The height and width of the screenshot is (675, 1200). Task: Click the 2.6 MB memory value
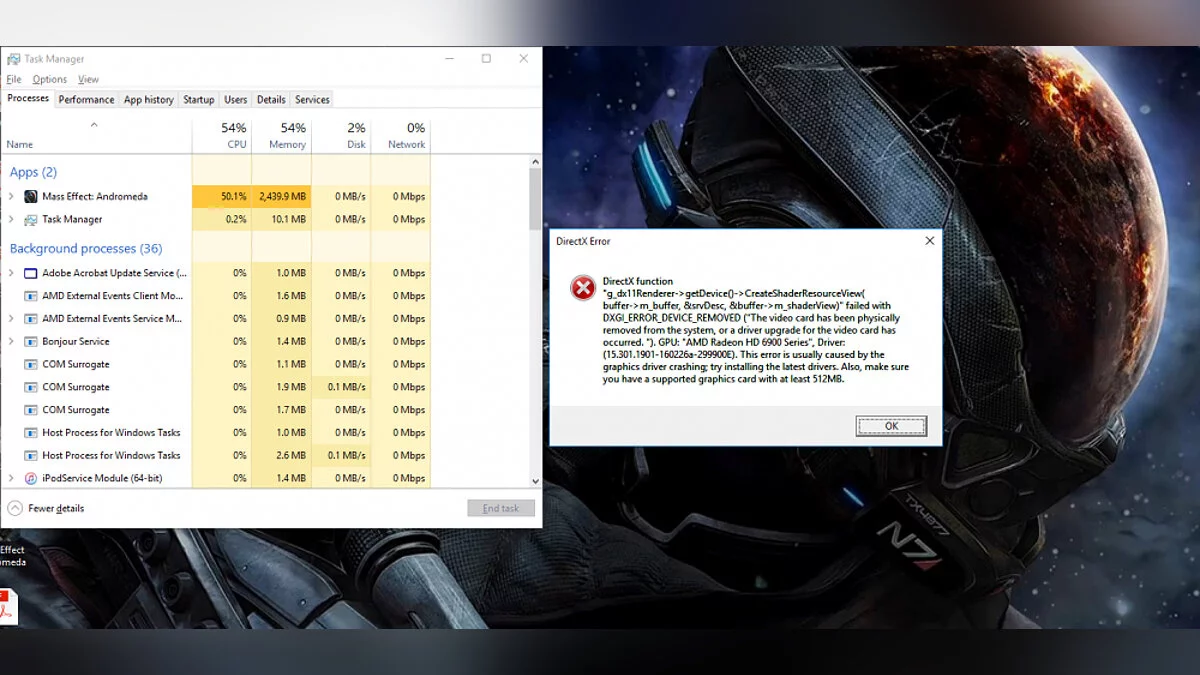pyautogui.click(x=291, y=456)
